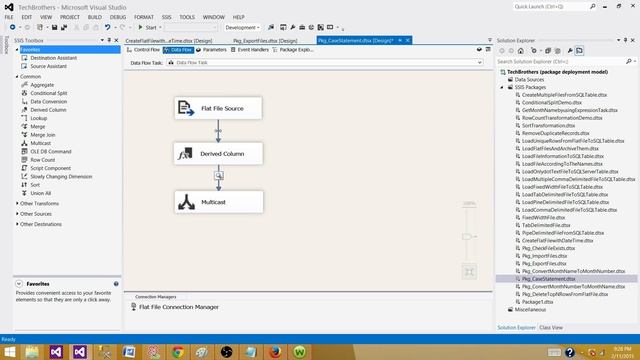Select the Lookup transform in the toolbox
This screenshot has width=640, height=360.
click(38, 118)
